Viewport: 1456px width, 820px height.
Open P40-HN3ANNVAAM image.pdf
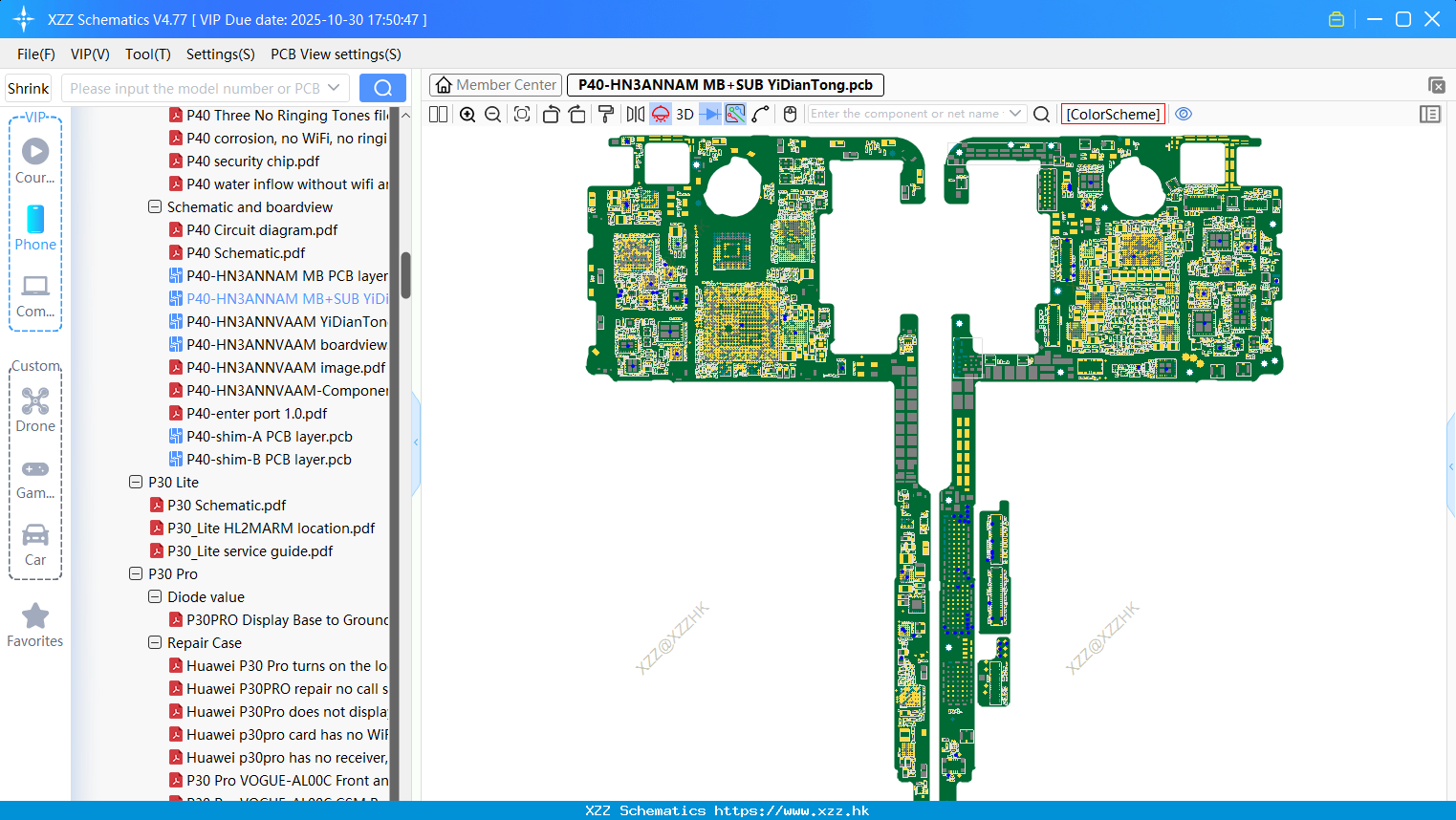coord(286,367)
